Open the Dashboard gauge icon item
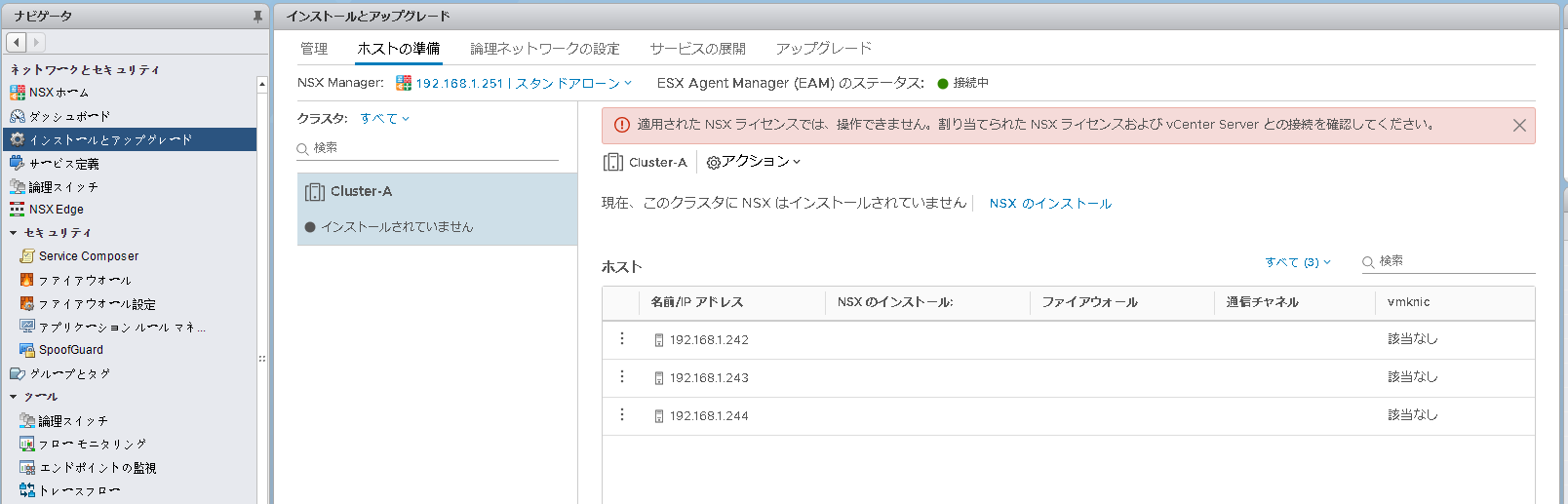This screenshot has height=504, width=1568. point(18,116)
